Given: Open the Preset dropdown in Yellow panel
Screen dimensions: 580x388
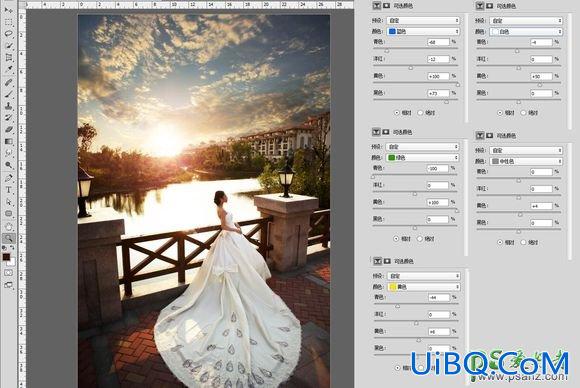Looking at the screenshot, I should tap(424, 276).
